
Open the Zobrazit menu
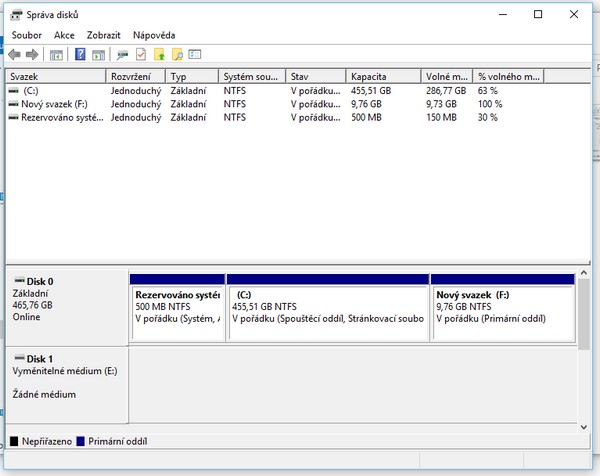point(103,35)
